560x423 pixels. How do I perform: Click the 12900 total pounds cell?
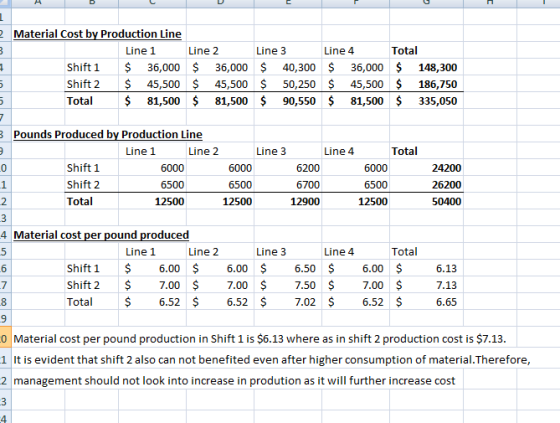click(288, 201)
